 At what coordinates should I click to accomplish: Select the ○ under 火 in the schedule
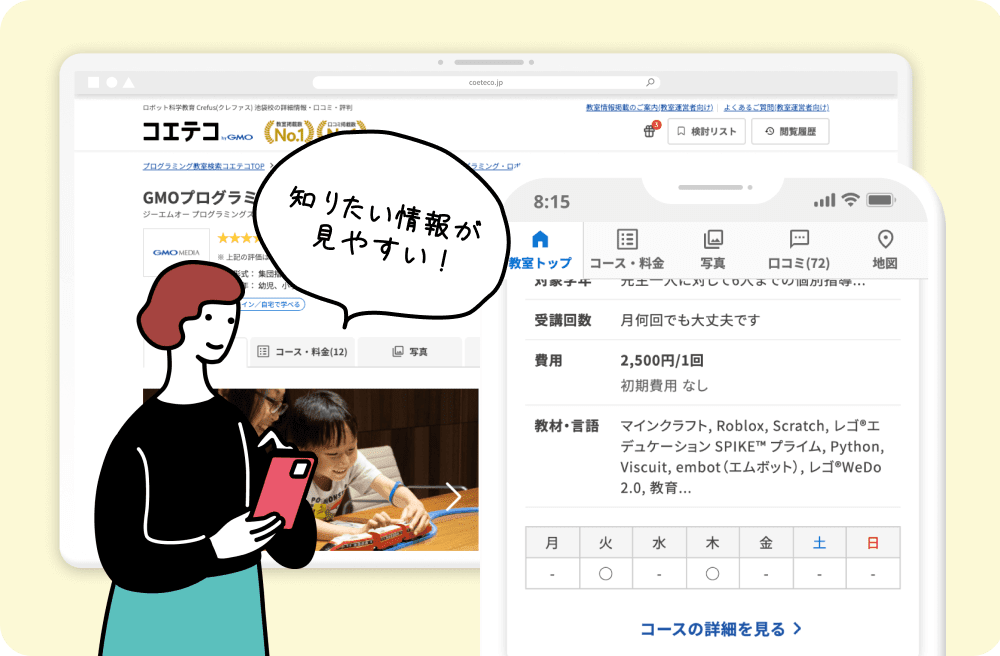606,574
